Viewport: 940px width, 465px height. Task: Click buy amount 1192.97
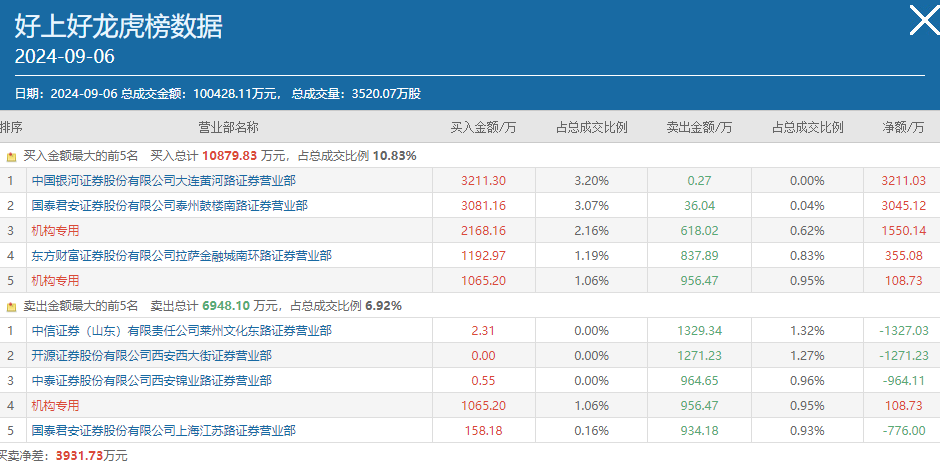[x=484, y=256]
